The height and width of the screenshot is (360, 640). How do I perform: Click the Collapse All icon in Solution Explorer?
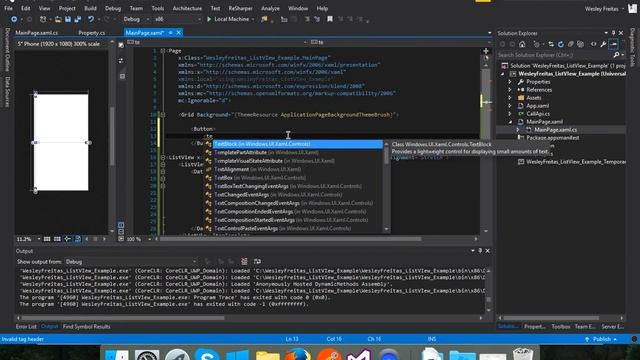pos(571,44)
